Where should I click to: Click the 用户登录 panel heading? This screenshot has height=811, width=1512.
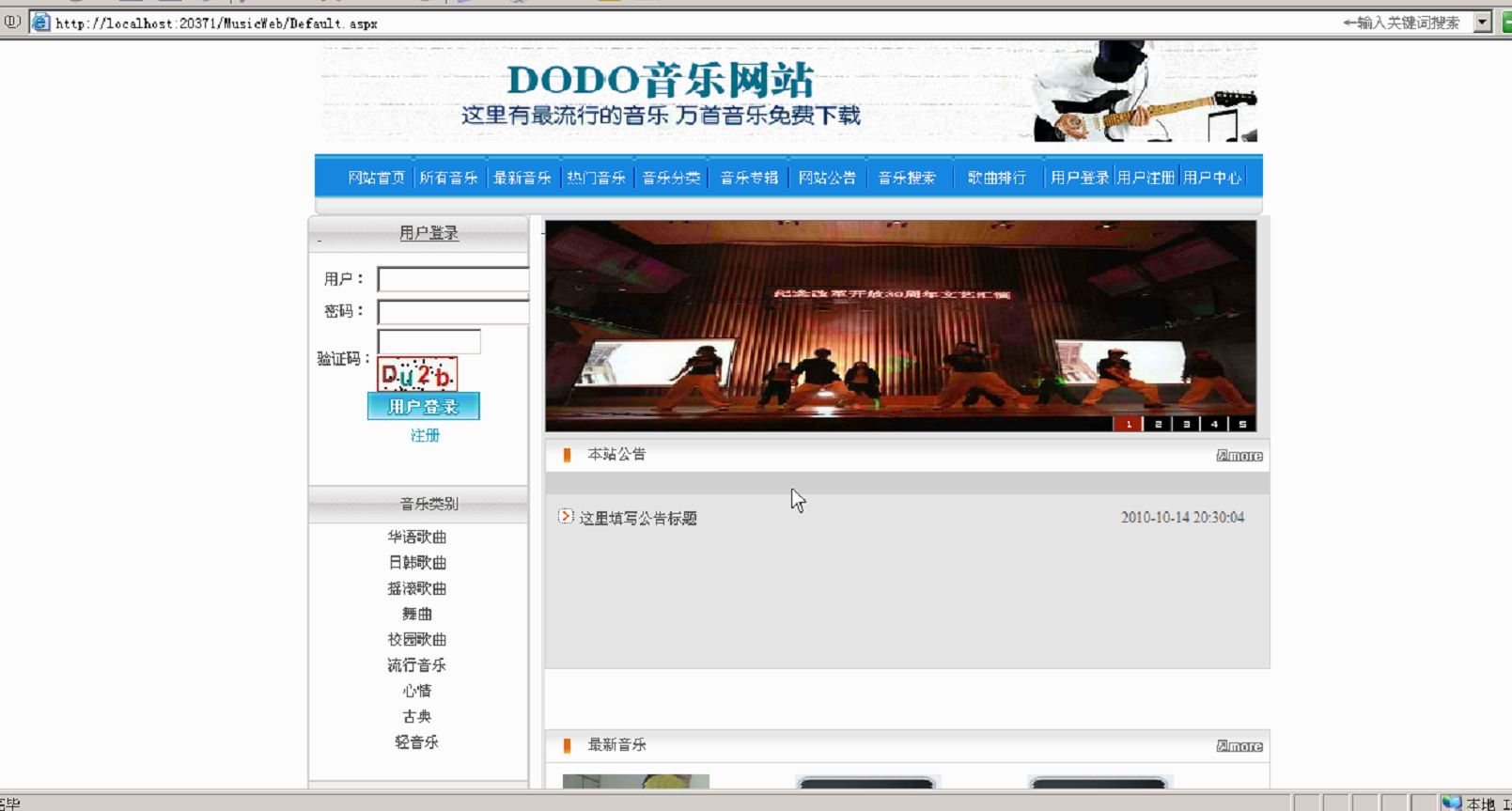pyautogui.click(x=429, y=233)
